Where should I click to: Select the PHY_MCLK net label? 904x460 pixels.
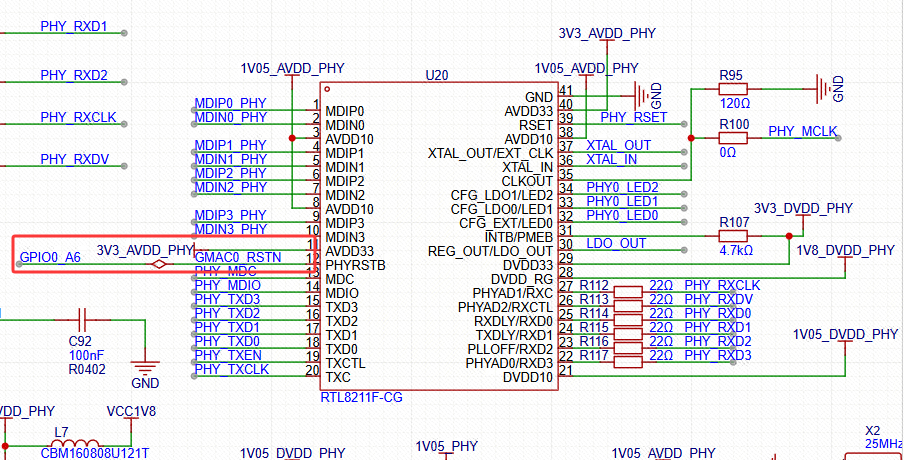803,131
